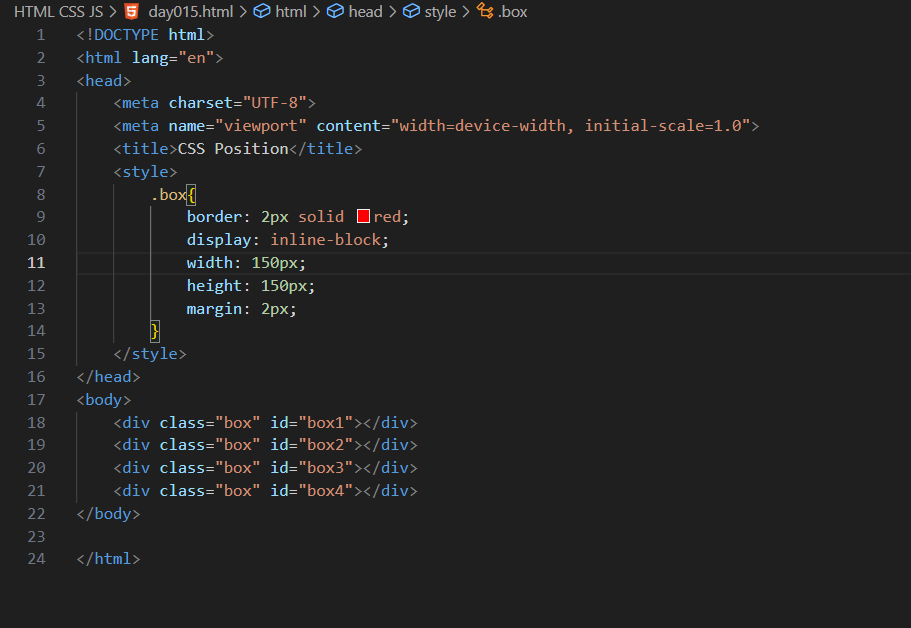Click the HTML5 file icon in the breadcrumb

click(x=131, y=12)
